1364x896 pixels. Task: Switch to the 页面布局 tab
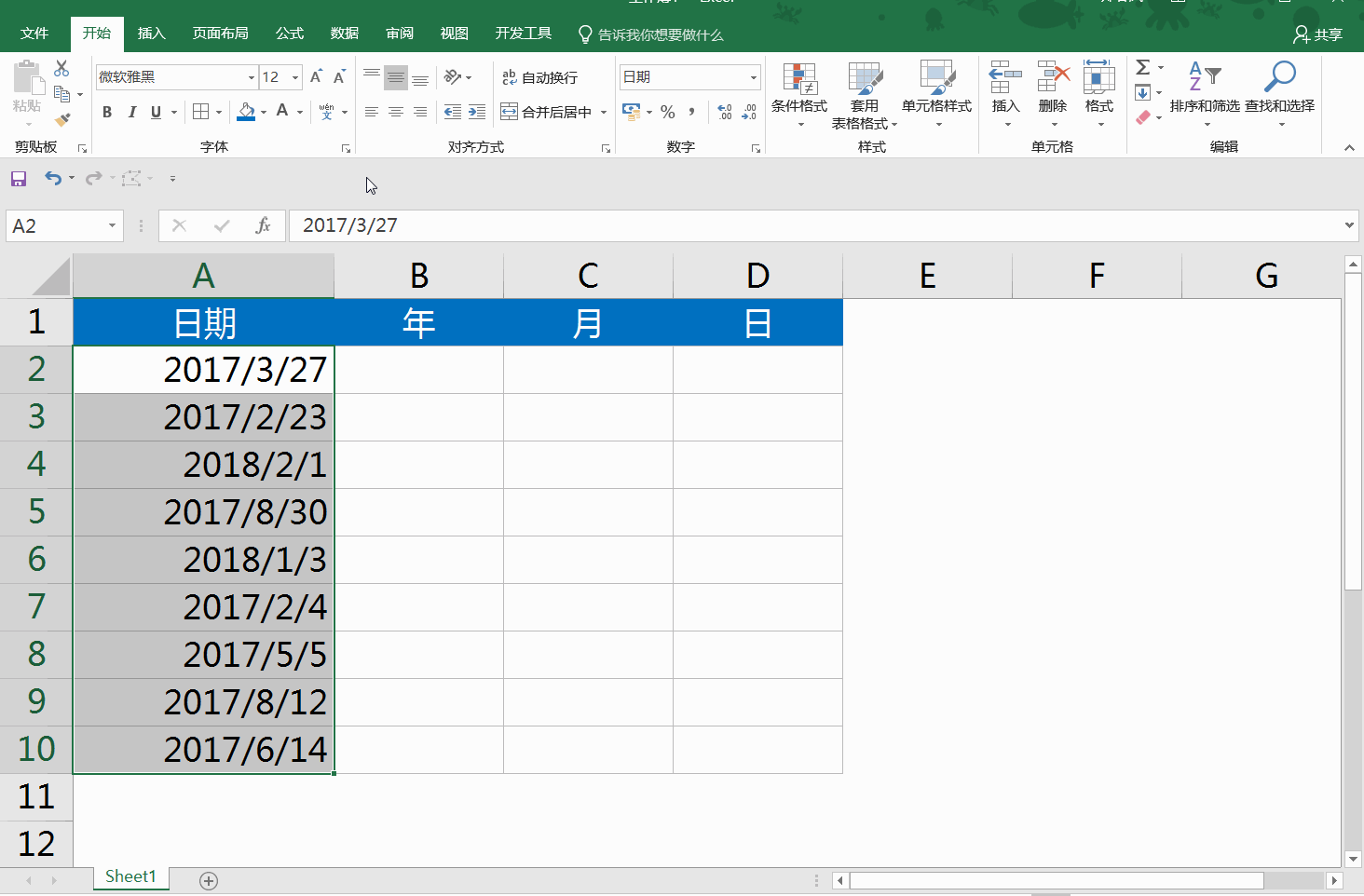[220, 34]
